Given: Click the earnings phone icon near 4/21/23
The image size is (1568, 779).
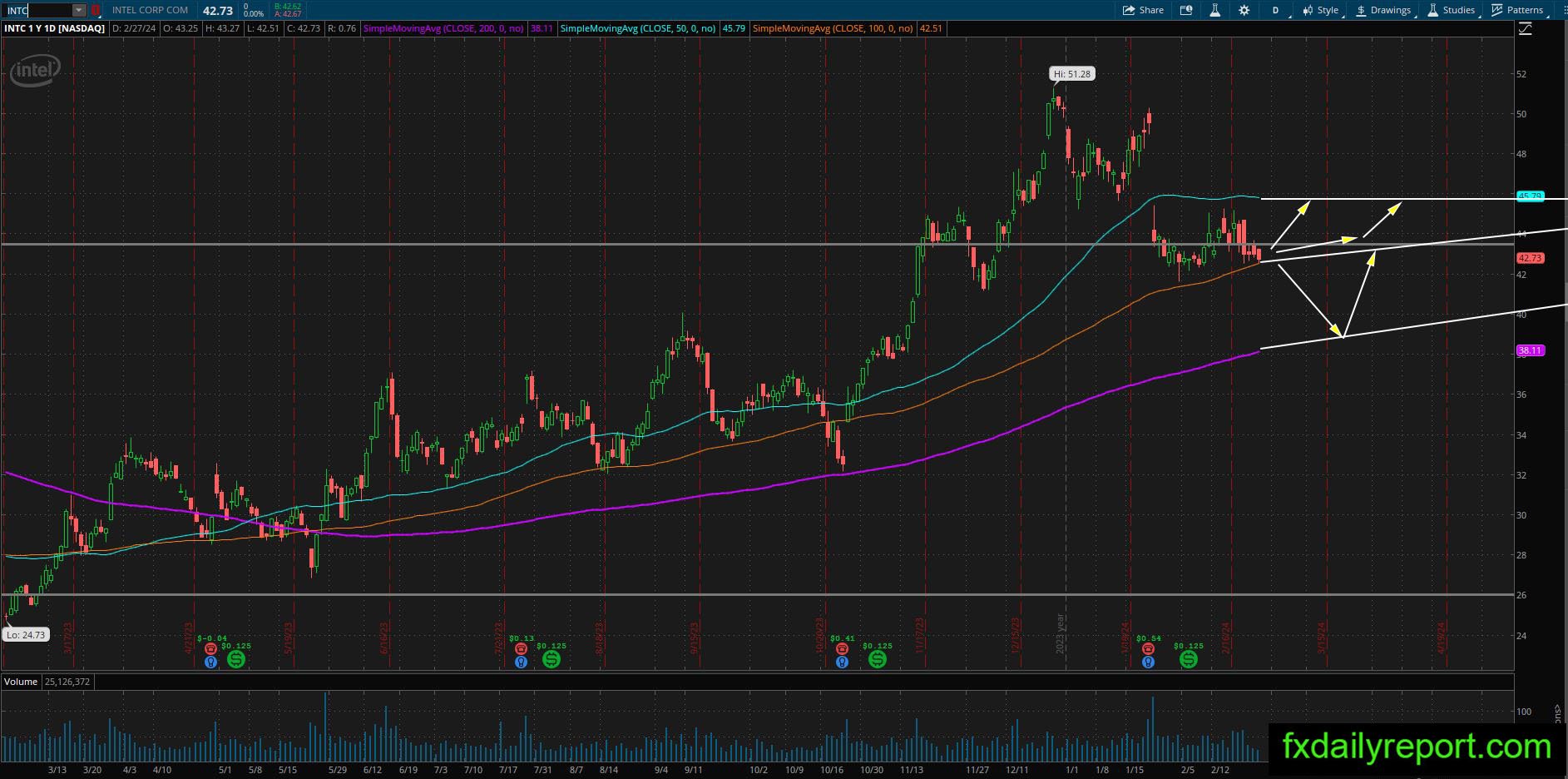Looking at the screenshot, I should pos(210,648).
